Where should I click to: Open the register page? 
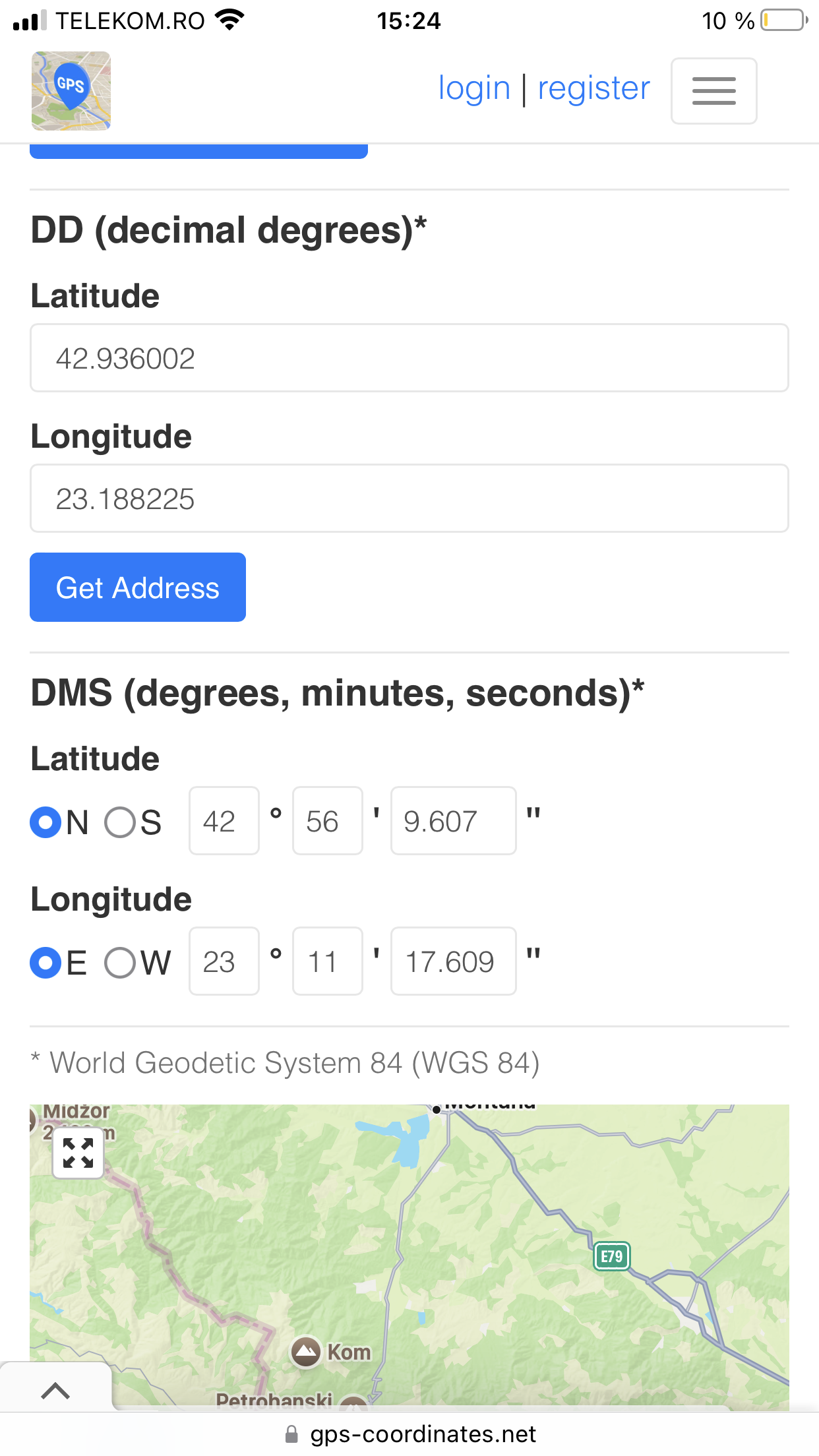[593, 88]
